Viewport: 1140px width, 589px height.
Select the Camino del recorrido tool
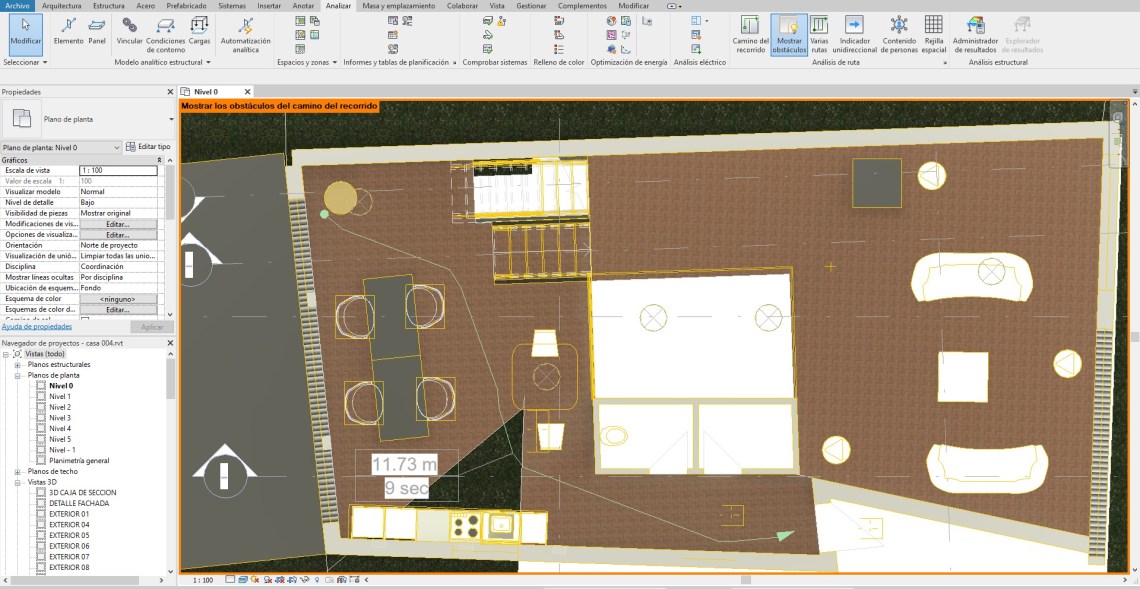tap(750, 33)
